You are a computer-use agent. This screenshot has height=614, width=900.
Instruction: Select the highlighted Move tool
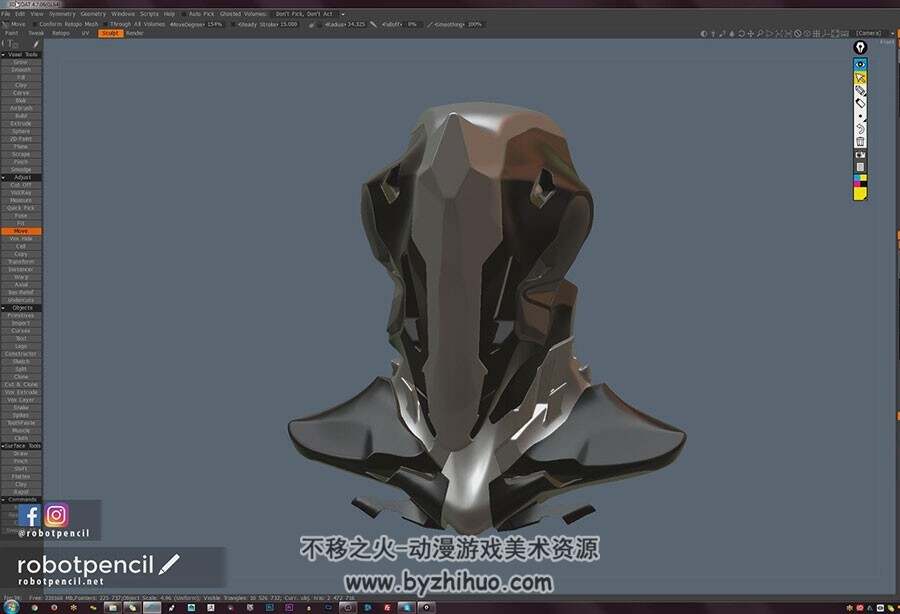[x=21, y=231]
